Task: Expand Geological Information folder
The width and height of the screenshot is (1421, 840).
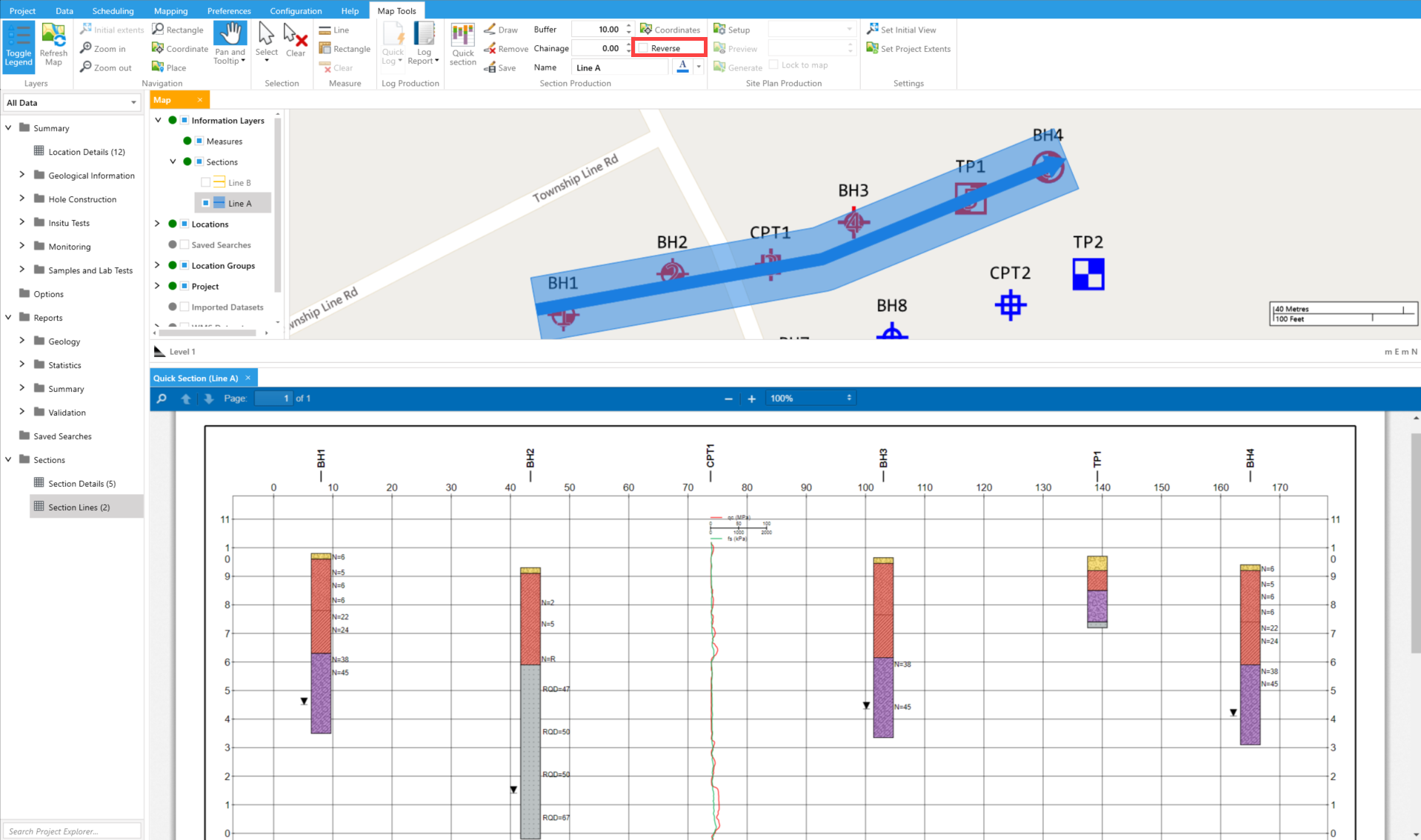Action: point(21,175)
